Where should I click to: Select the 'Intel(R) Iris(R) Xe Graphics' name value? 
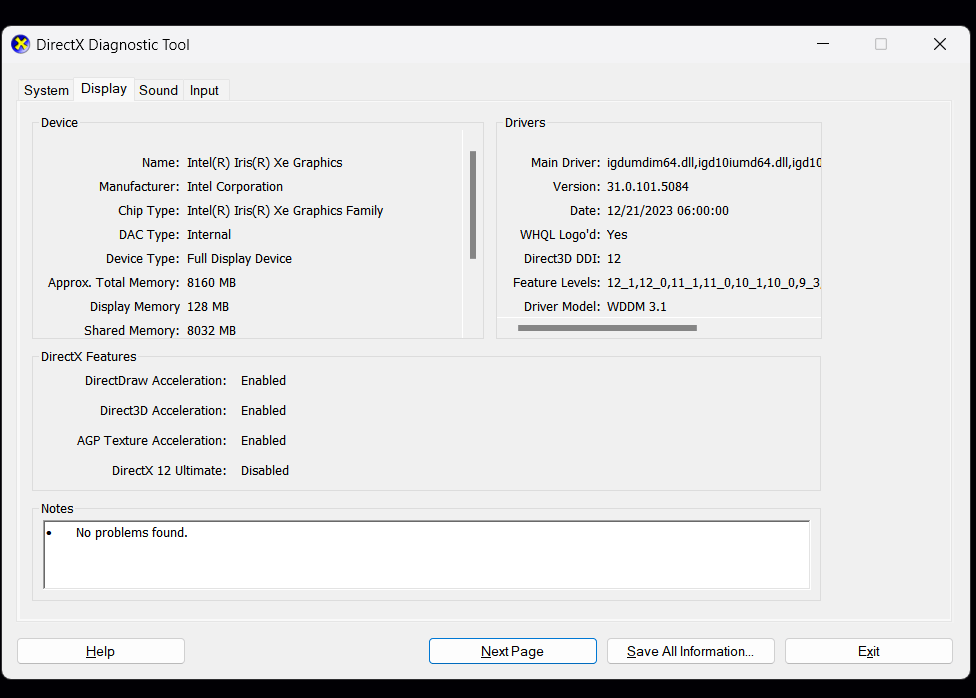265,163
